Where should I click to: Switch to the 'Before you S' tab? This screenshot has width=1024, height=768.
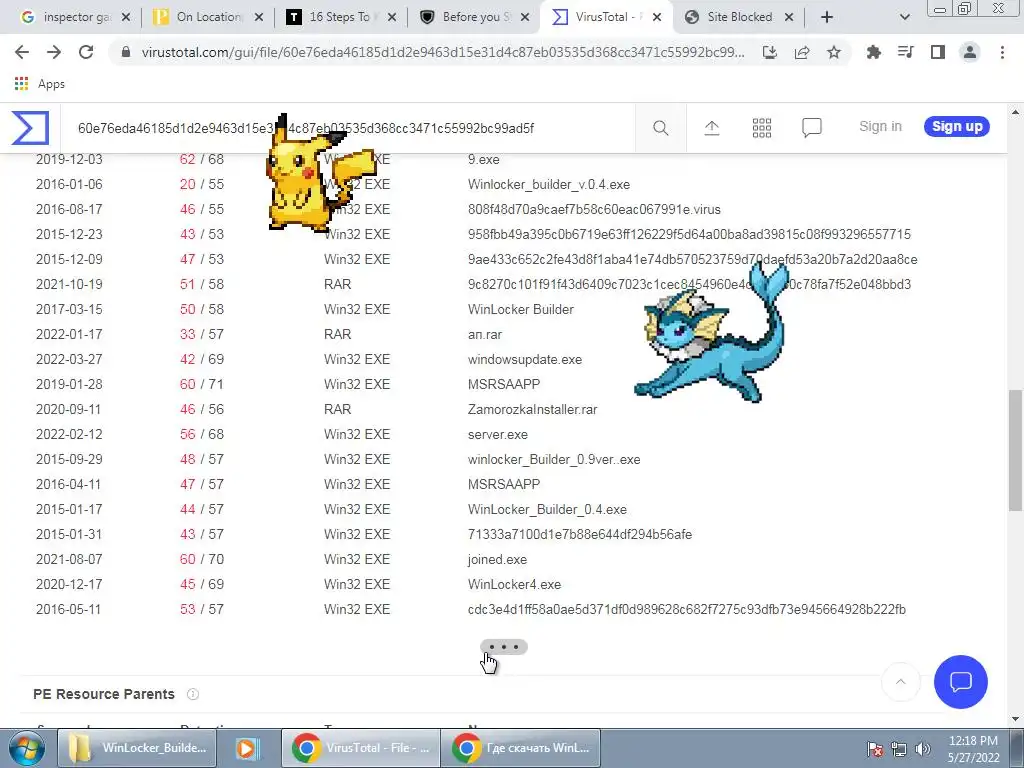point(474,17)
